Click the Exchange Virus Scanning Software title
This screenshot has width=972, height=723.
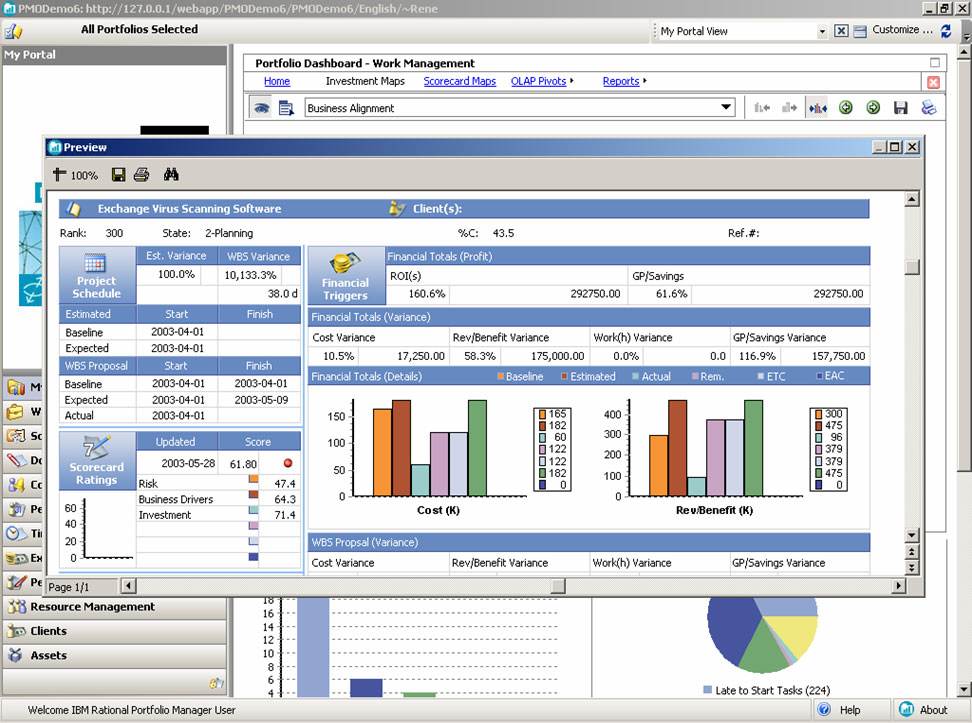pos(189,209)
